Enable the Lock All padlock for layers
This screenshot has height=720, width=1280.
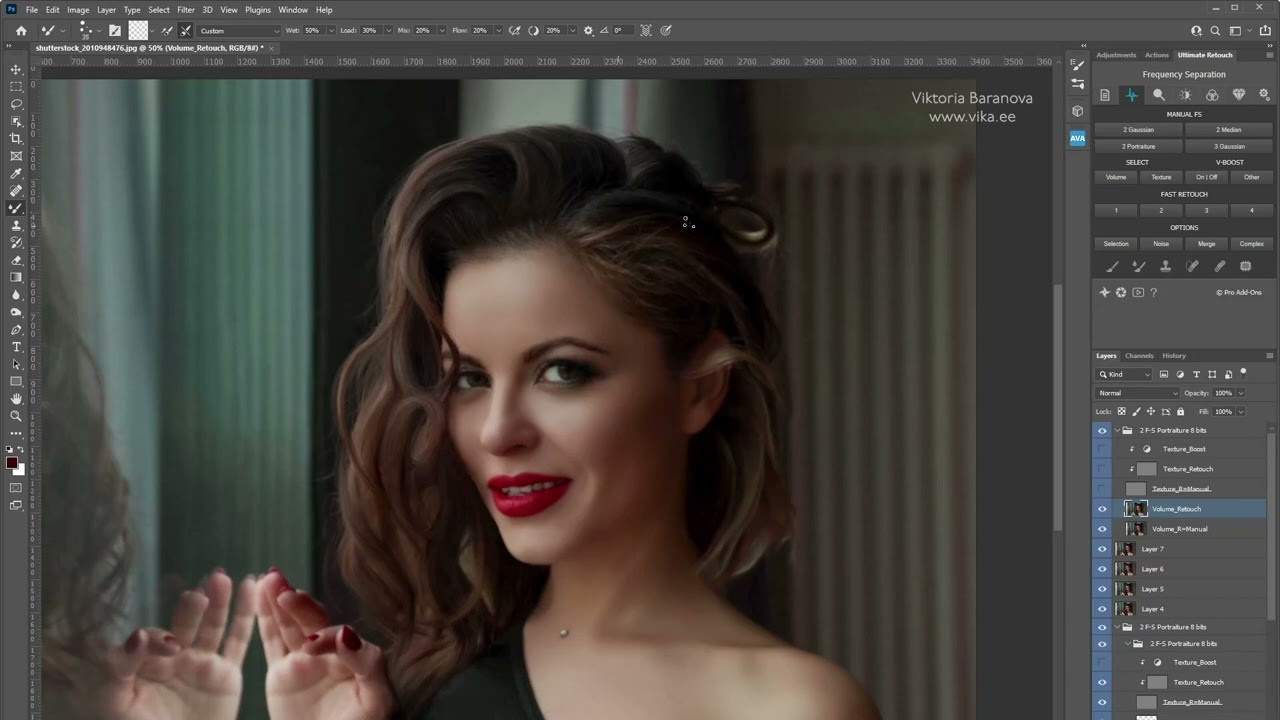click(1180, 411)
